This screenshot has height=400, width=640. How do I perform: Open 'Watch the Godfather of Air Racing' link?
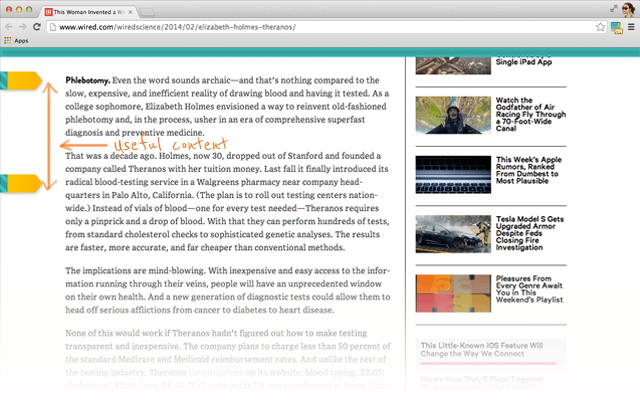[531, 114]
